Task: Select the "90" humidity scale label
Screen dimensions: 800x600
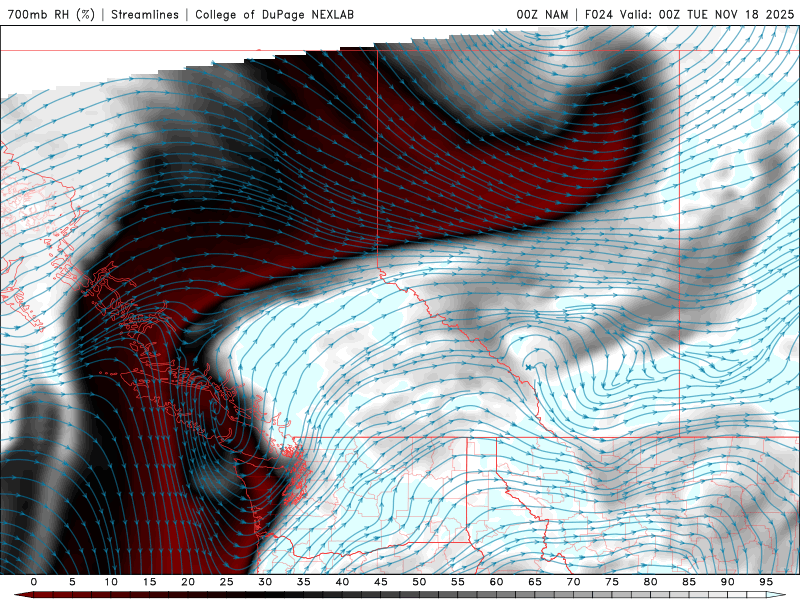Action: tap(727, 582)
